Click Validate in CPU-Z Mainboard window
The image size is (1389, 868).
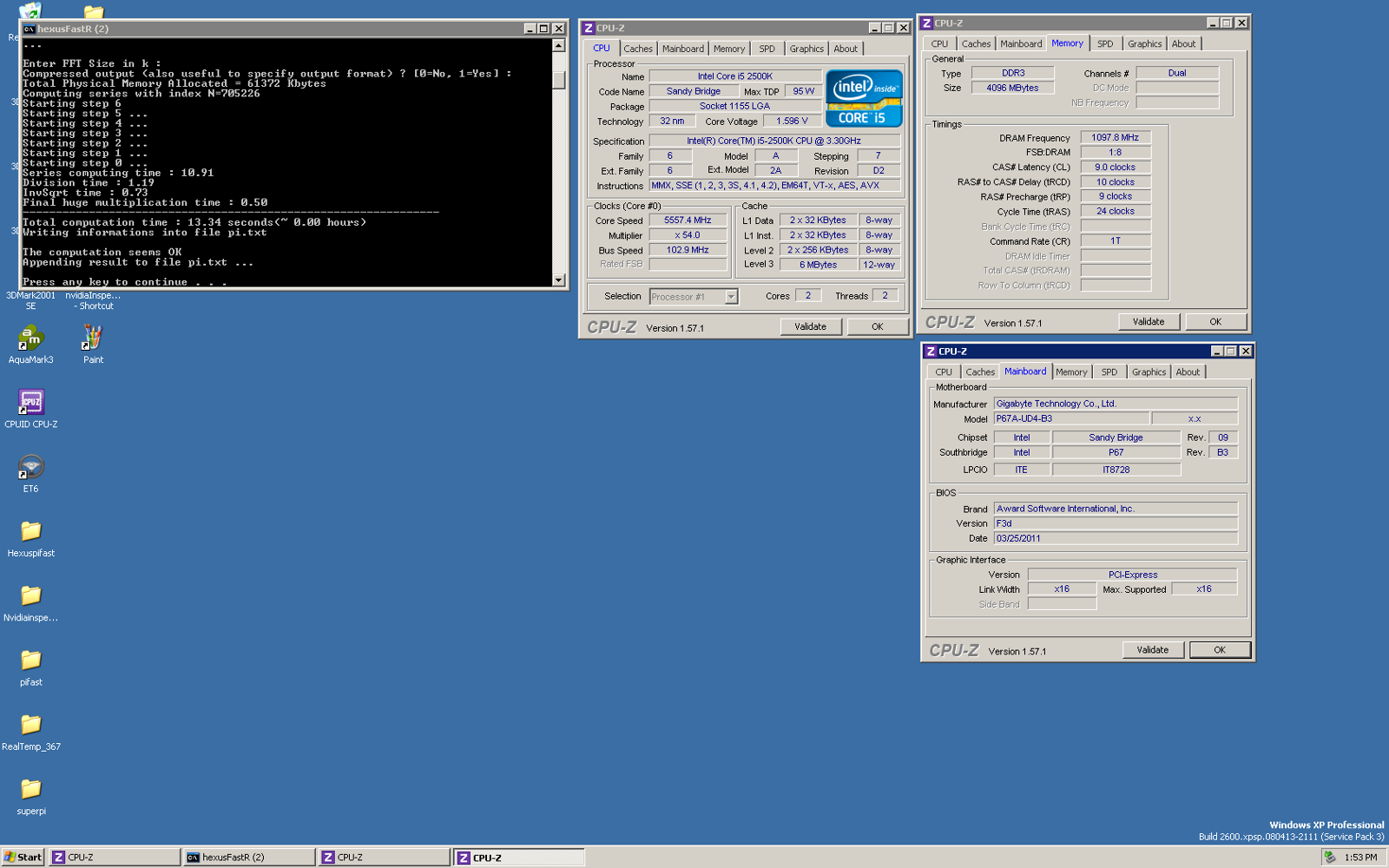click(x=1153, y=649)
